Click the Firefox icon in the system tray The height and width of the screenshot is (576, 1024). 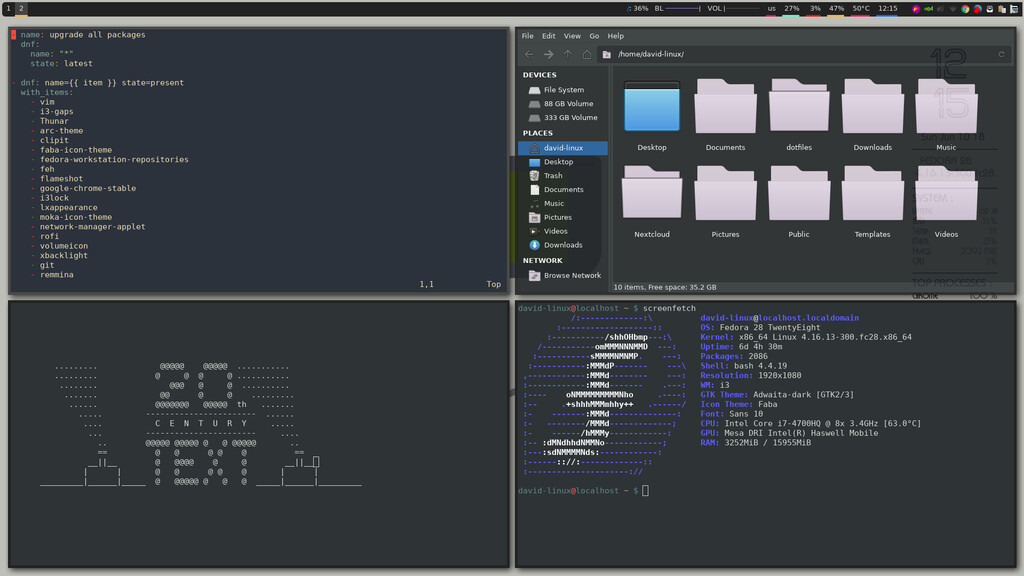[917, 8]
